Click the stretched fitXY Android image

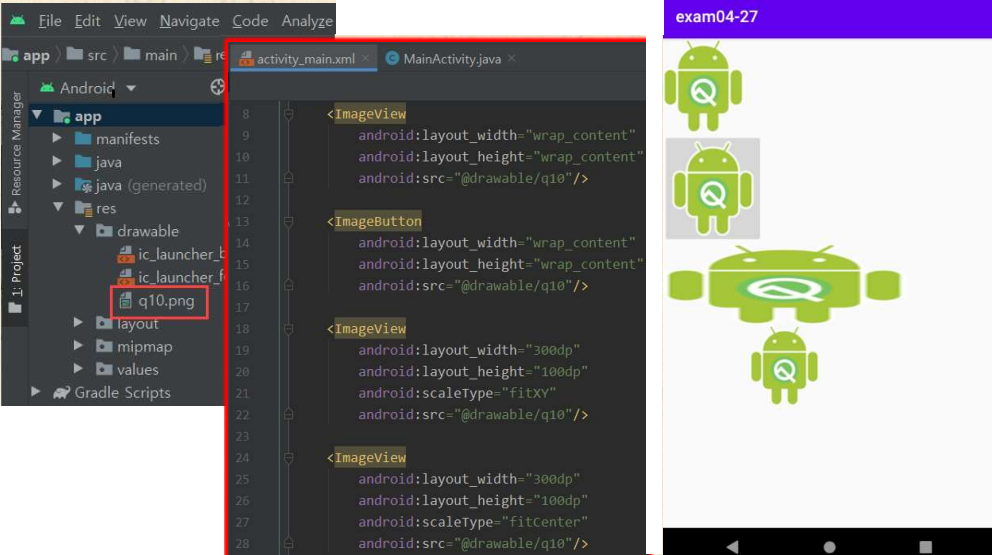784,285
